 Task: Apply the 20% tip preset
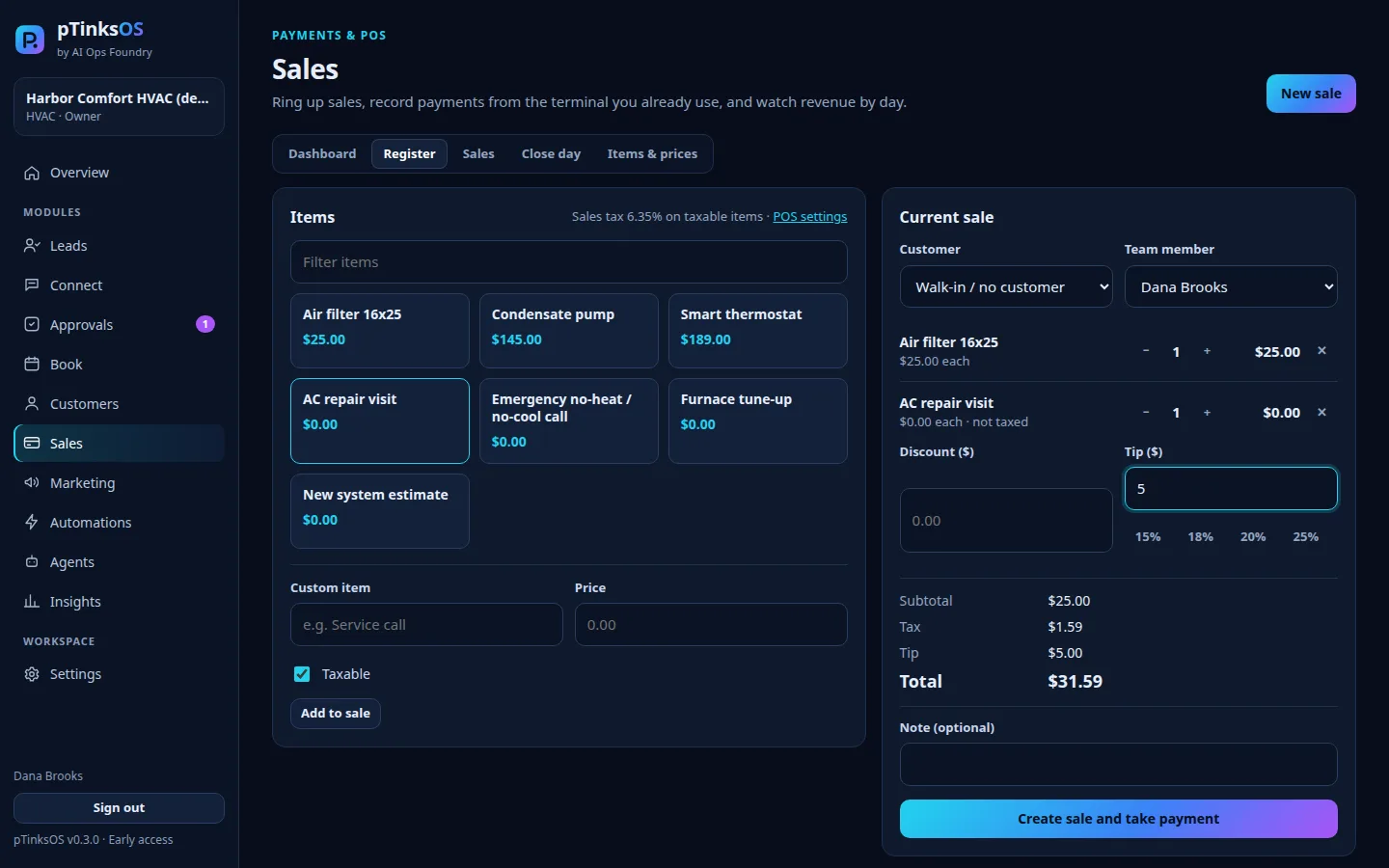coord(1253,537)
